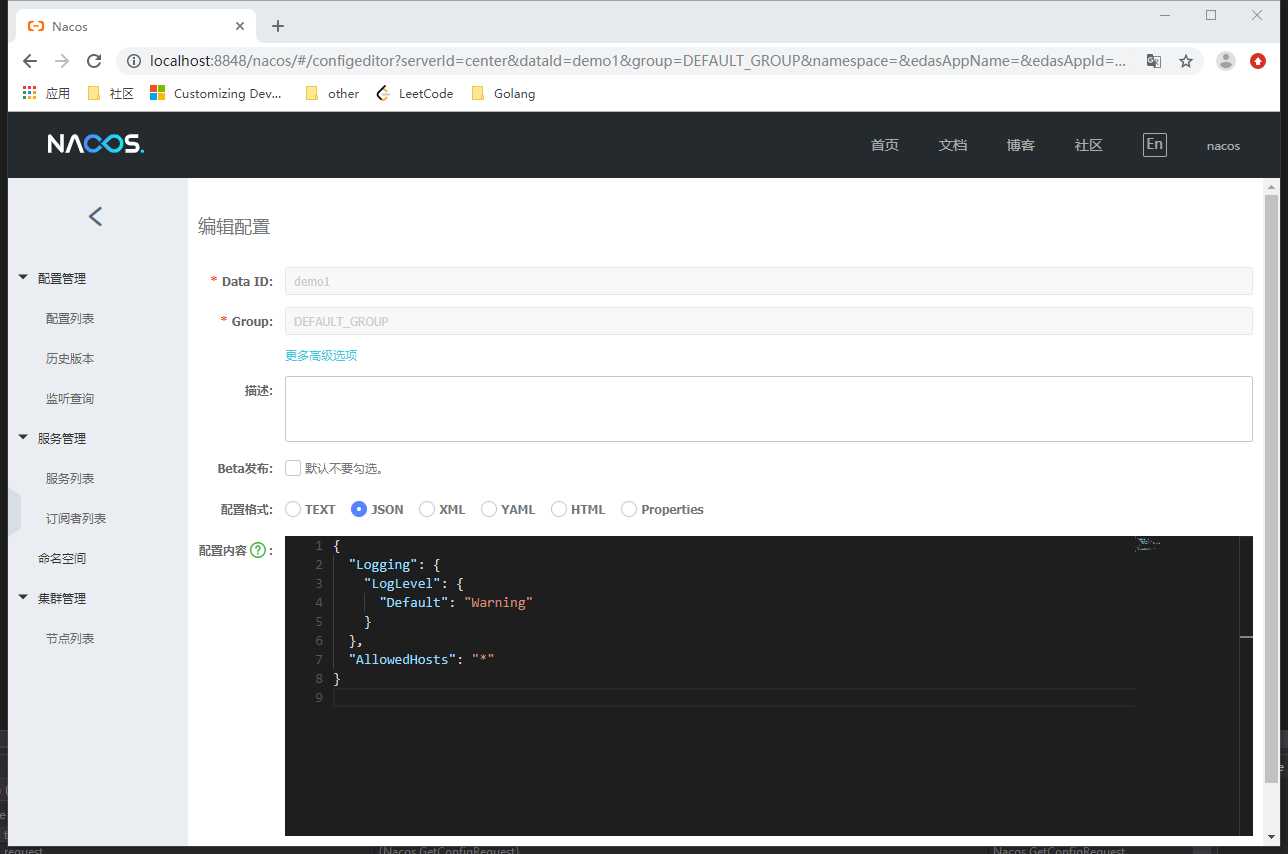Click the page vertical scrollbar
1288x854 pixels.
pos(1271,490)
